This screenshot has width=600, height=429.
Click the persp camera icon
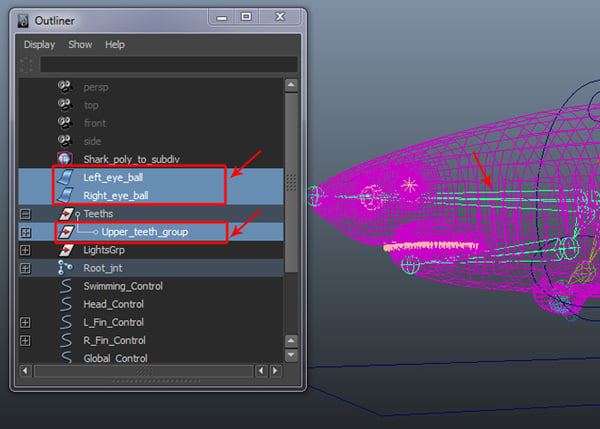(65, 87)
